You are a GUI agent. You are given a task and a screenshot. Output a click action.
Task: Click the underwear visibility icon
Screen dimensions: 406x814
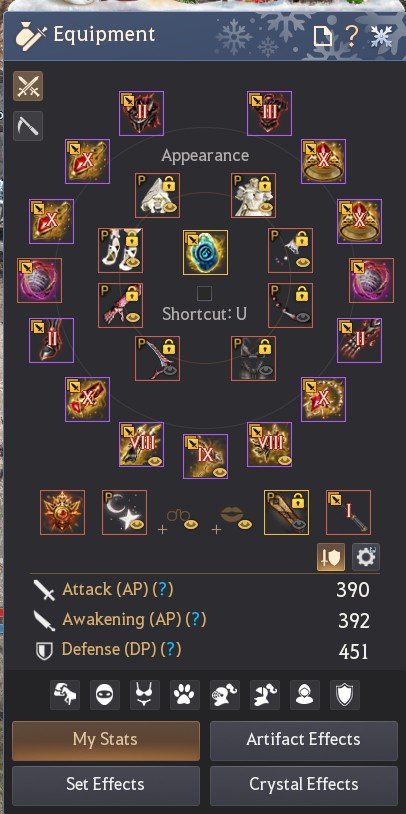(144, 695)
